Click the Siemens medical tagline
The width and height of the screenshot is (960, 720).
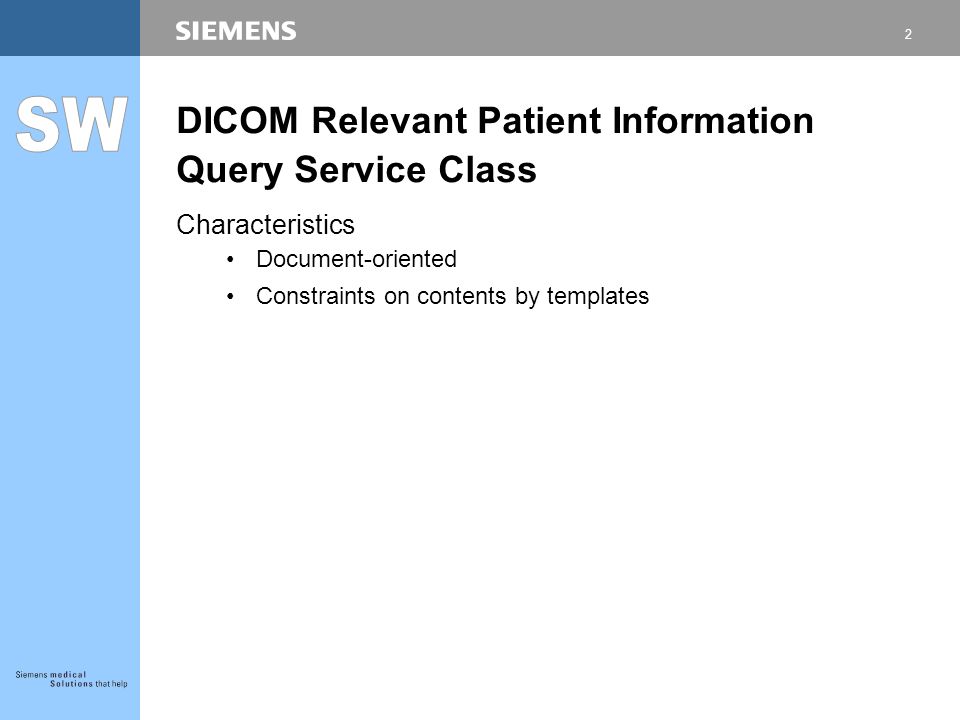(51, 675)
